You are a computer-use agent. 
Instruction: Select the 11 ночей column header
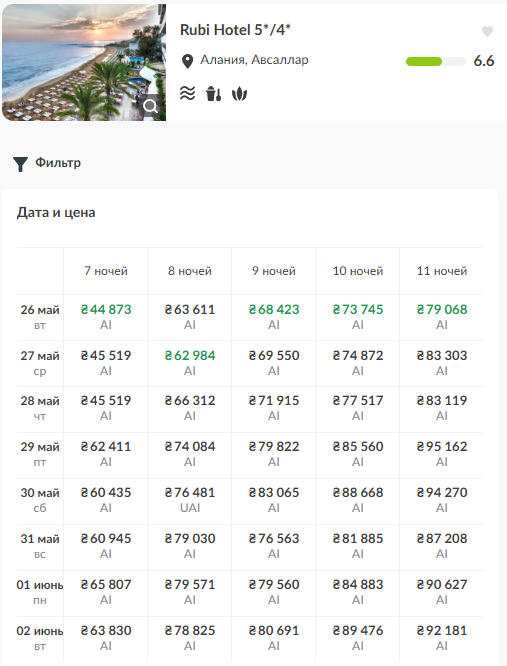click(x=442, y=271)
